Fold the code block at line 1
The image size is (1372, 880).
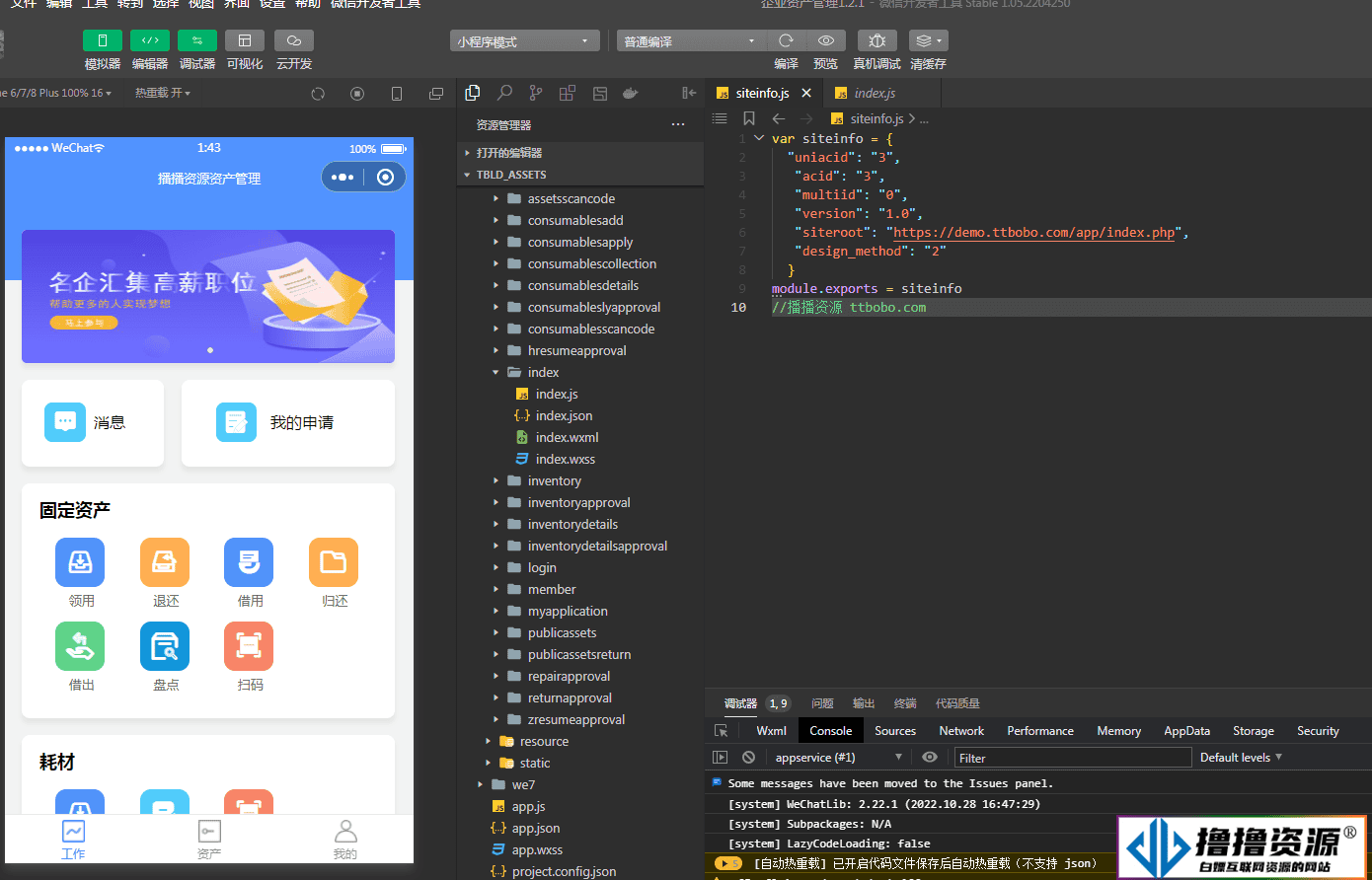[759, 138]
